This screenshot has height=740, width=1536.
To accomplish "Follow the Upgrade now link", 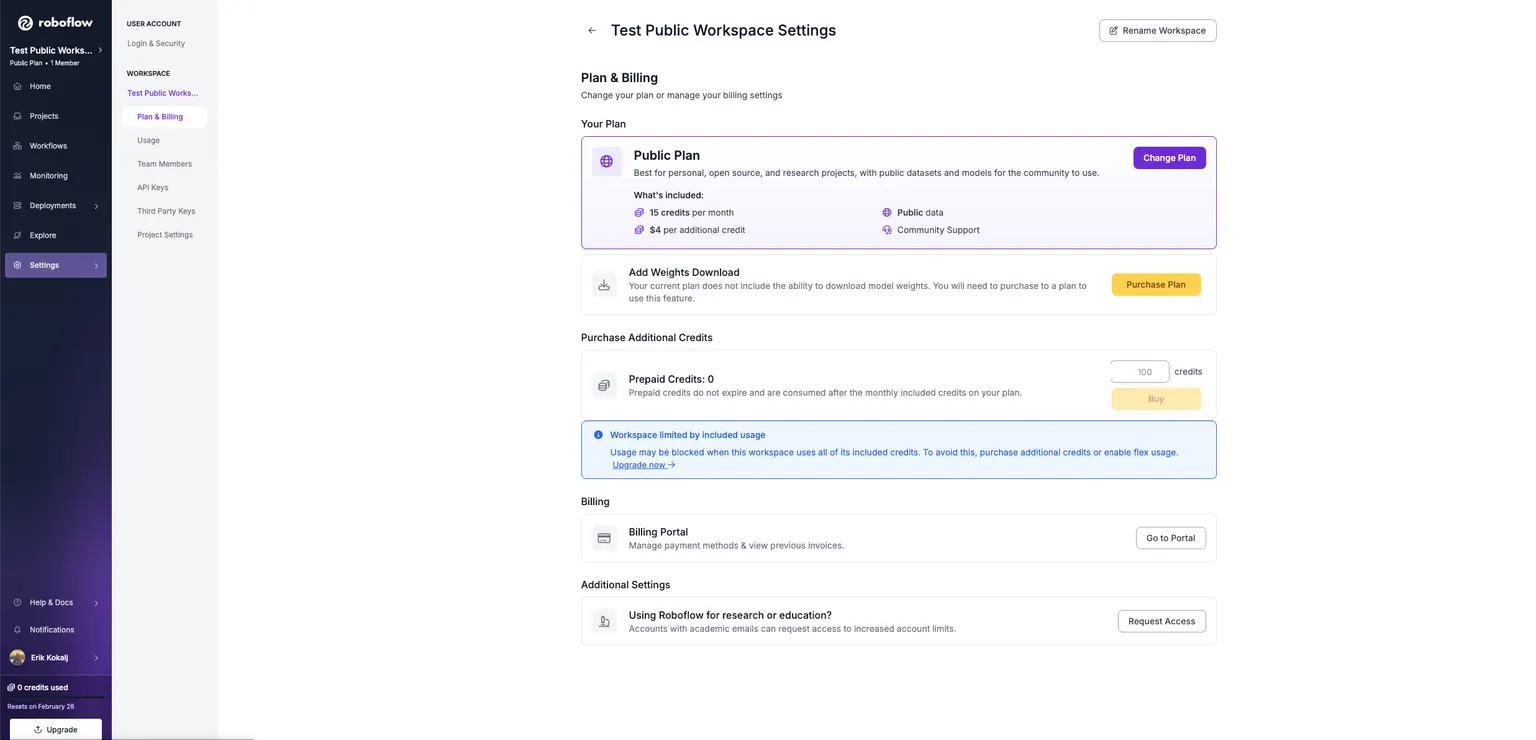I will [x=644, y=465].
